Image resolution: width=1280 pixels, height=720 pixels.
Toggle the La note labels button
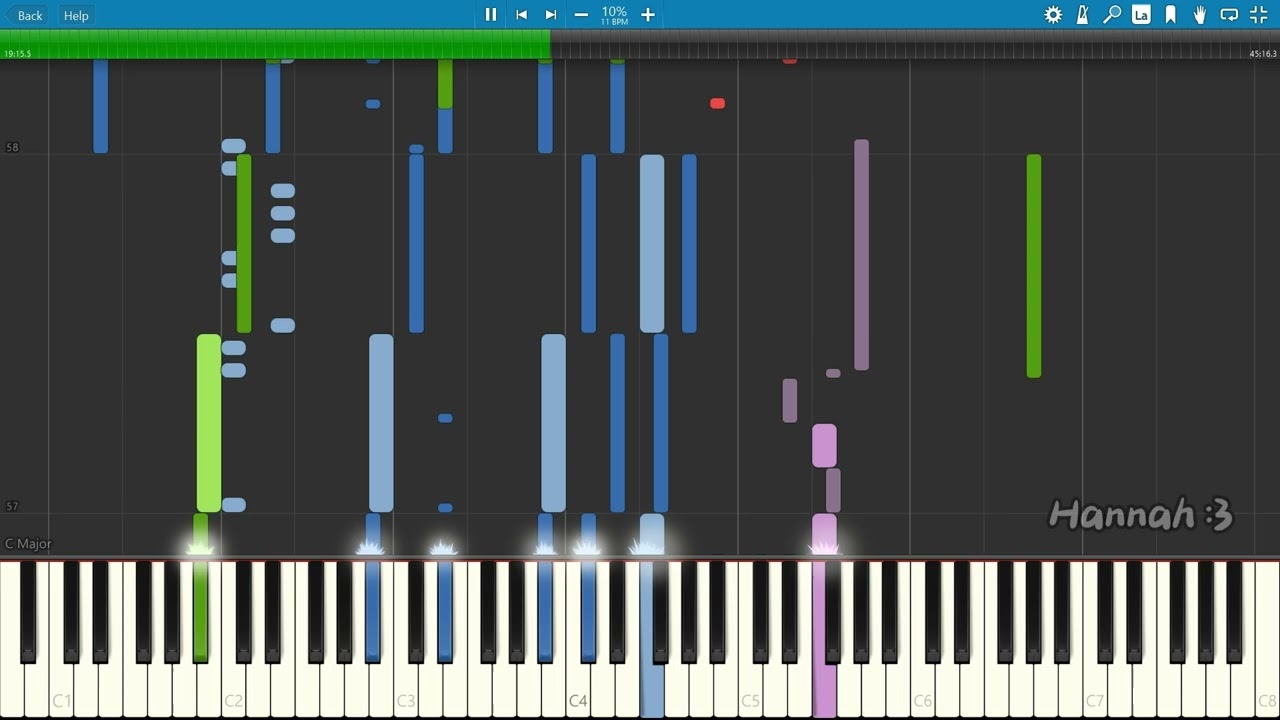coord(1141,15)
